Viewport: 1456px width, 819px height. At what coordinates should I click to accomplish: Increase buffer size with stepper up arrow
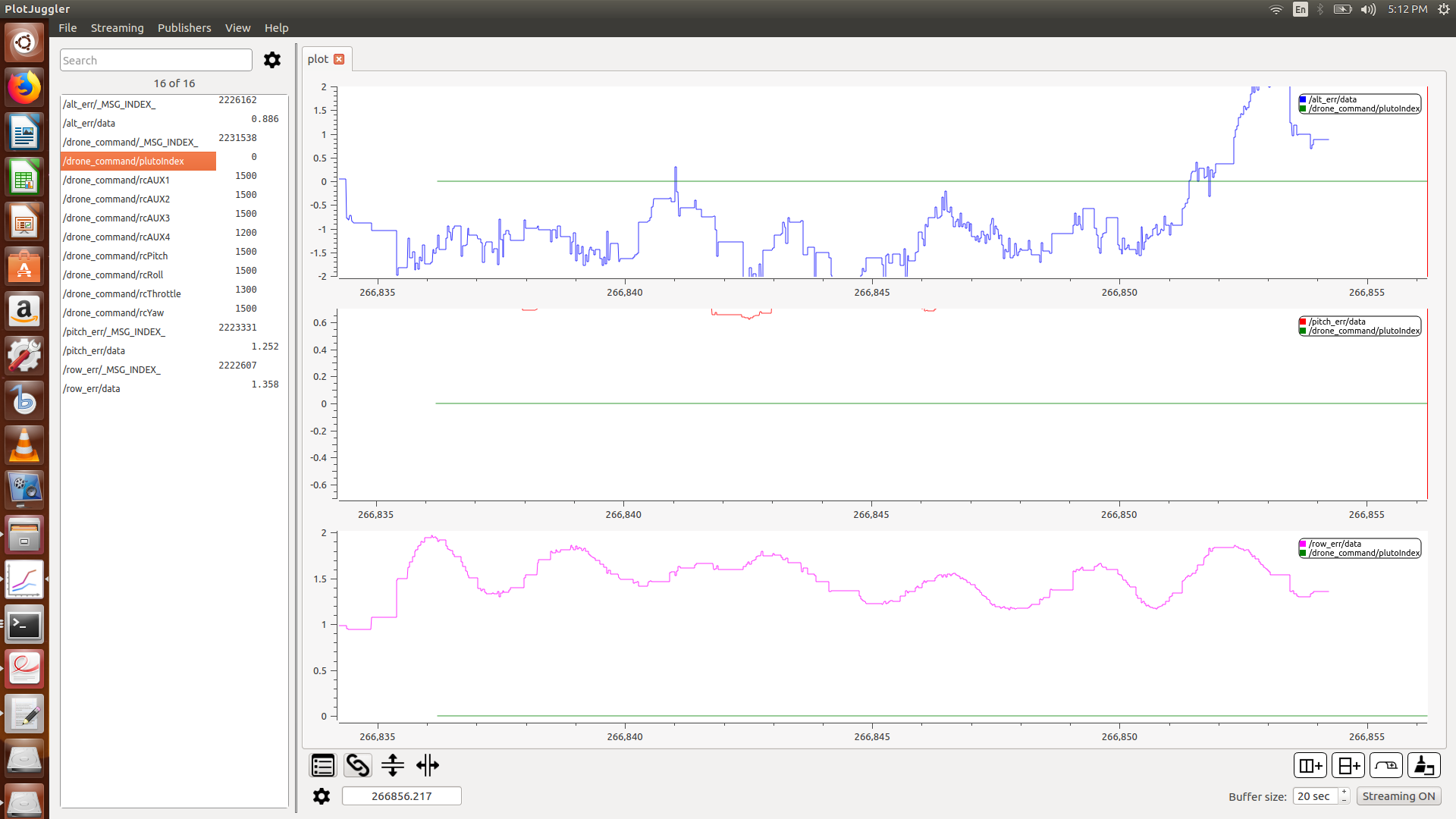(1344, 792)
